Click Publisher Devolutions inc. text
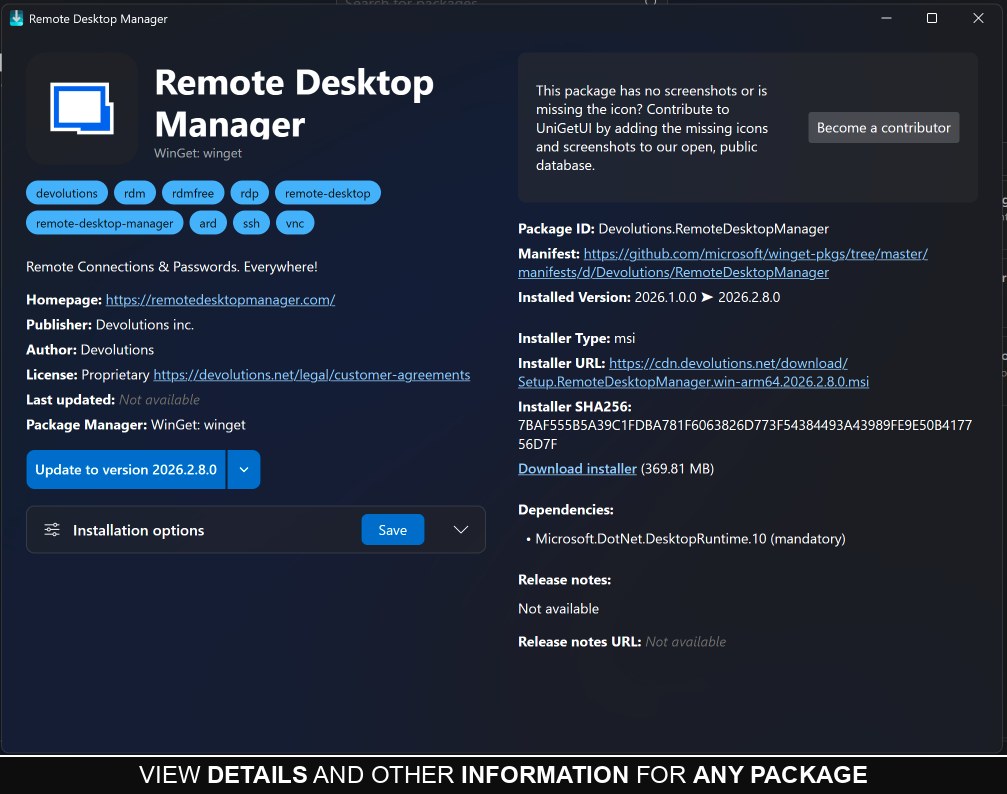 point(110,325)
